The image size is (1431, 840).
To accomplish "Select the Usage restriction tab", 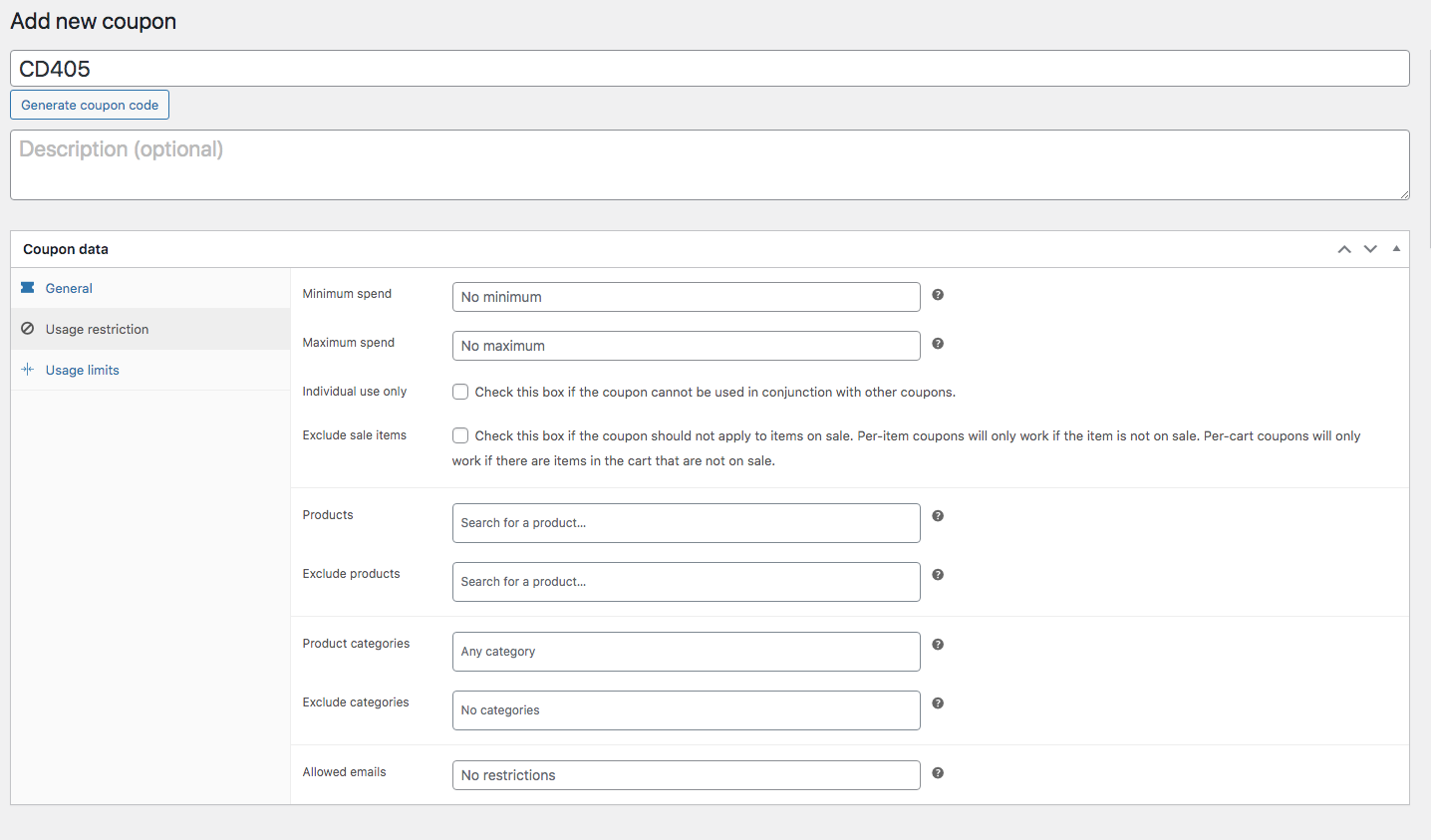I will pos(150,329).
